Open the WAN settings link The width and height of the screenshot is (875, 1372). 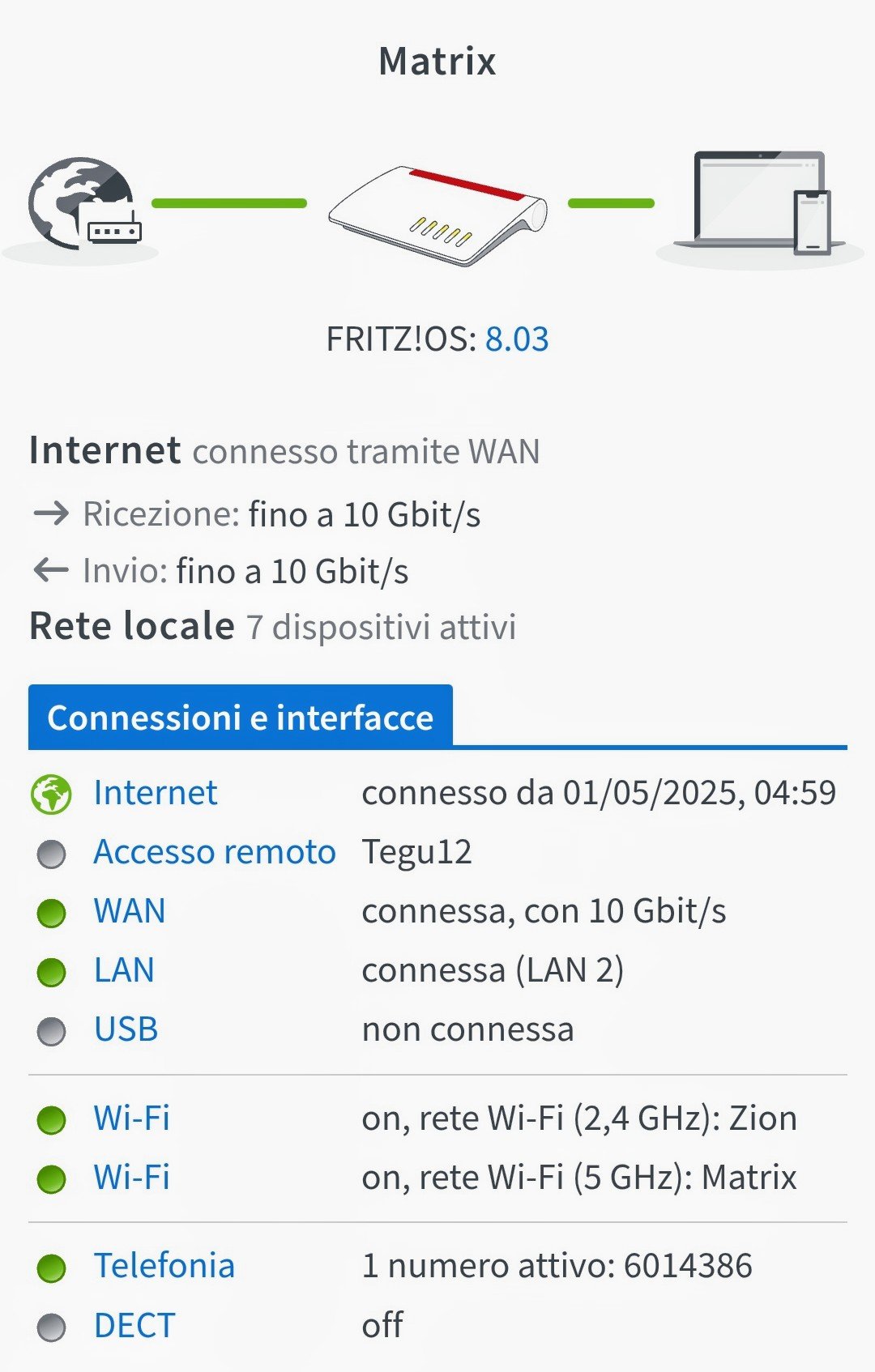[130, 911]
